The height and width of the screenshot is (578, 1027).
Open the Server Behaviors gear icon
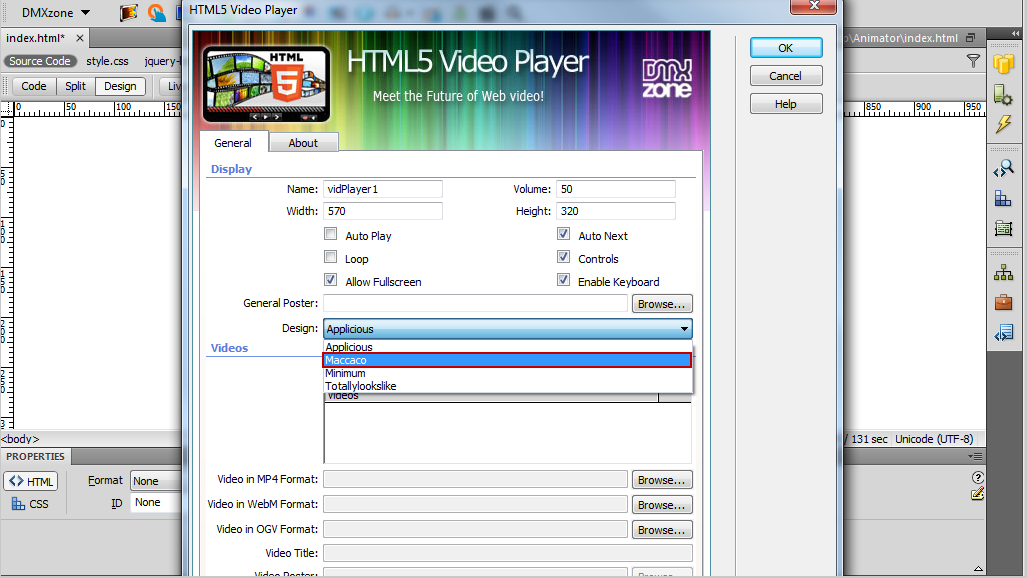(x=1003, y=94)
